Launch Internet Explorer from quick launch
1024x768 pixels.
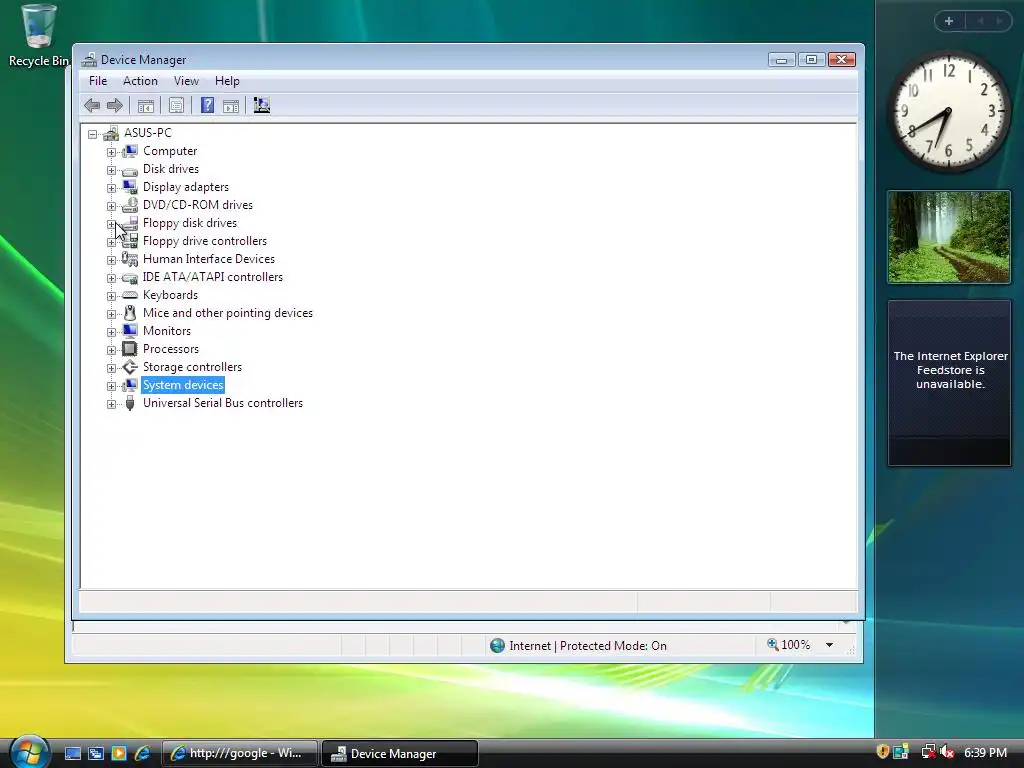[142, 754]
